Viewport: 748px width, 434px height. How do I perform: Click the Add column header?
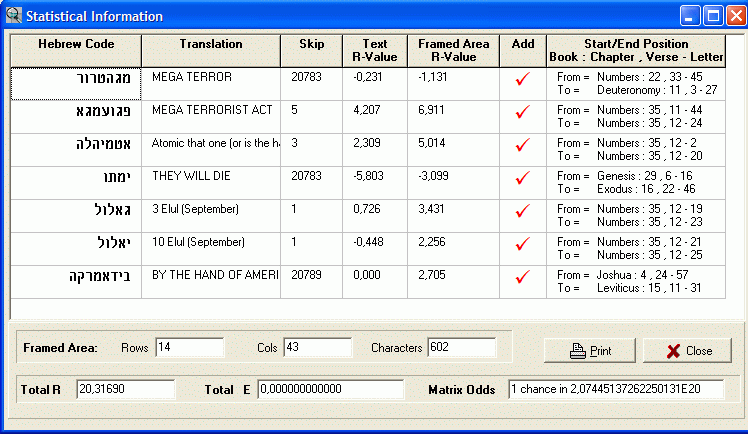(x=523, y=51)
